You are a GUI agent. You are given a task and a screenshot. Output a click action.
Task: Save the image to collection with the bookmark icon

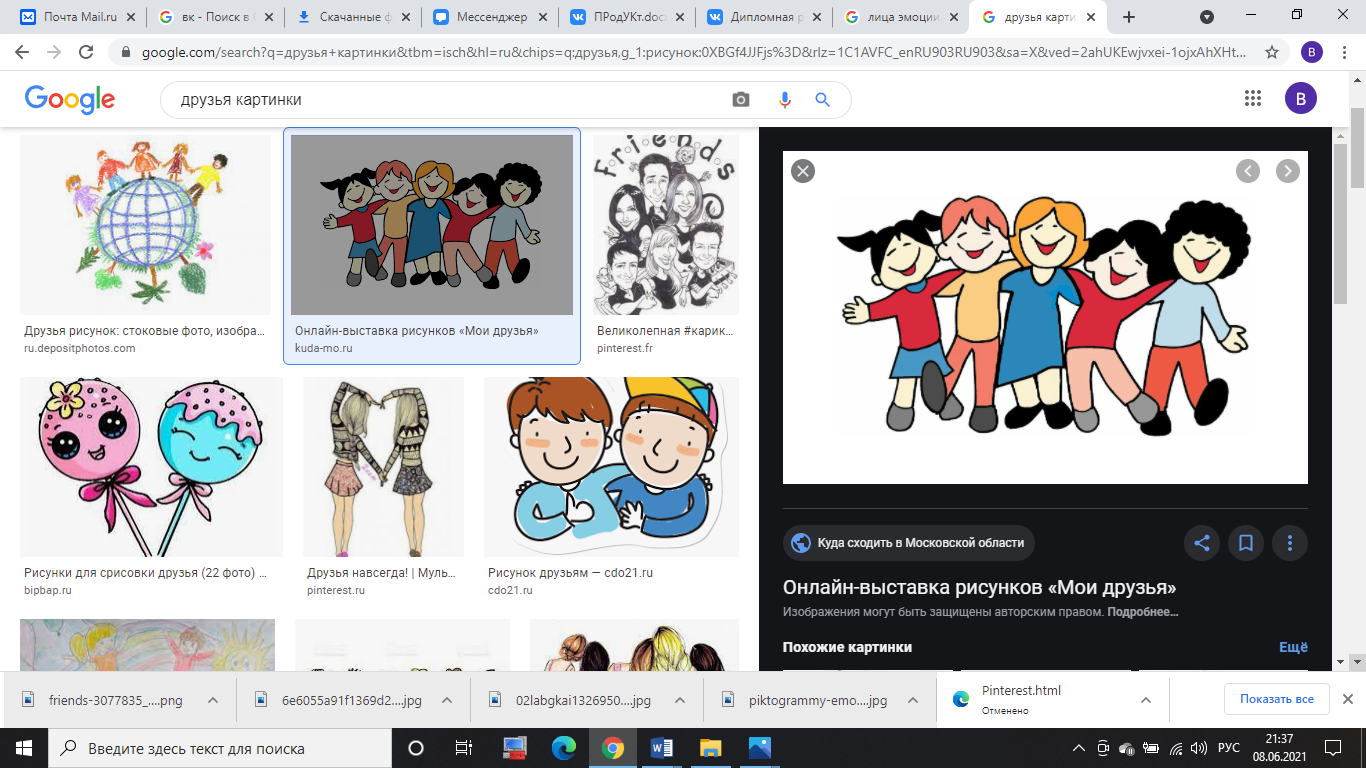pyautogui.click(x=1246, y=543)
